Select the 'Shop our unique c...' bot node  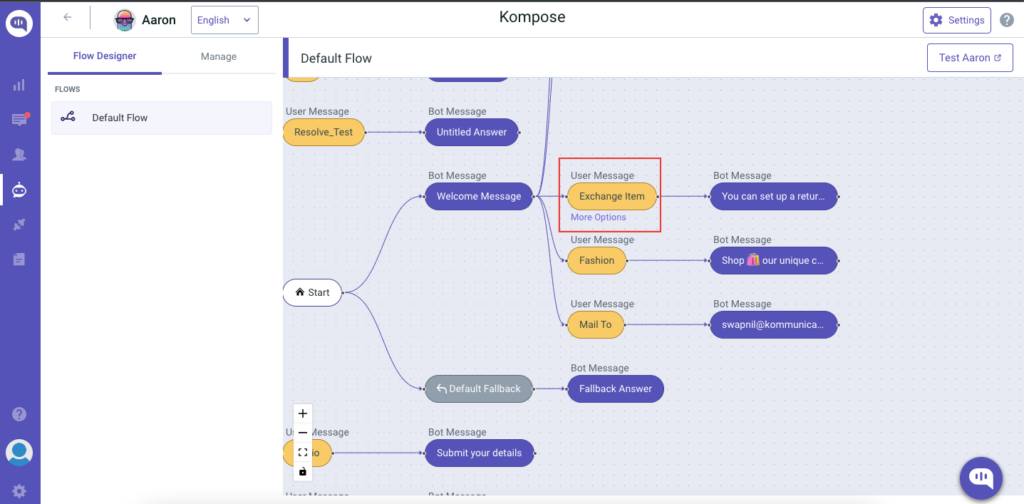[773, 260]
